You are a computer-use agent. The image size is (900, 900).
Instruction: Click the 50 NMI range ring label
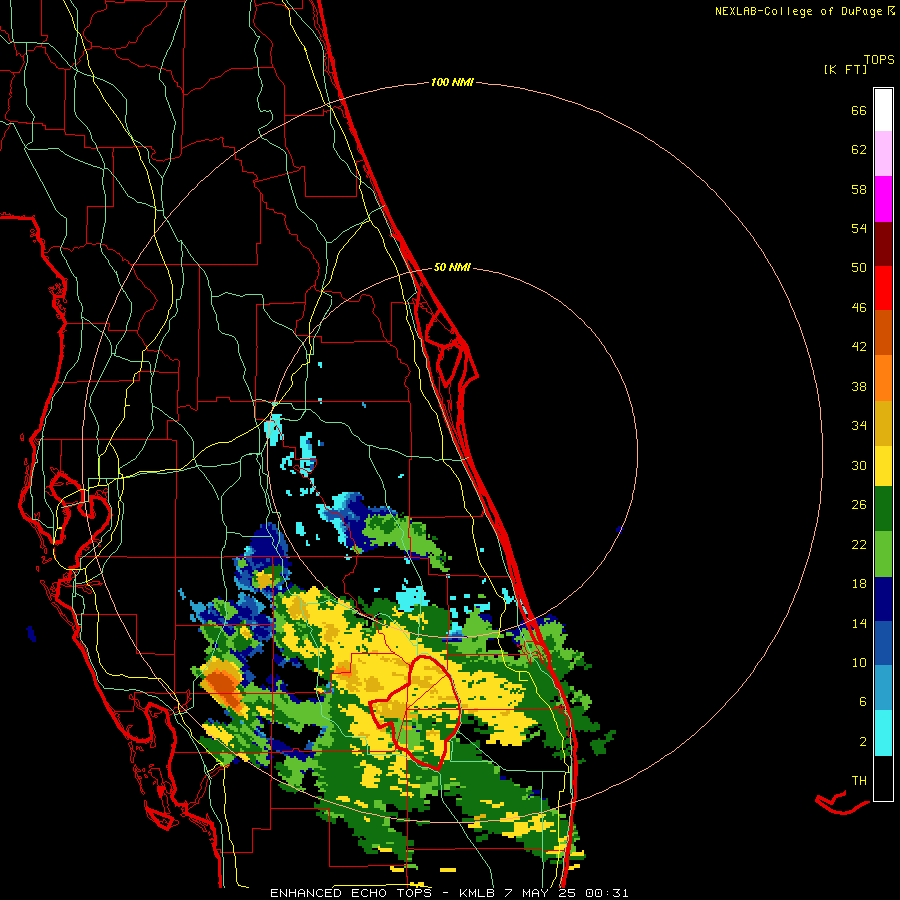452,267
